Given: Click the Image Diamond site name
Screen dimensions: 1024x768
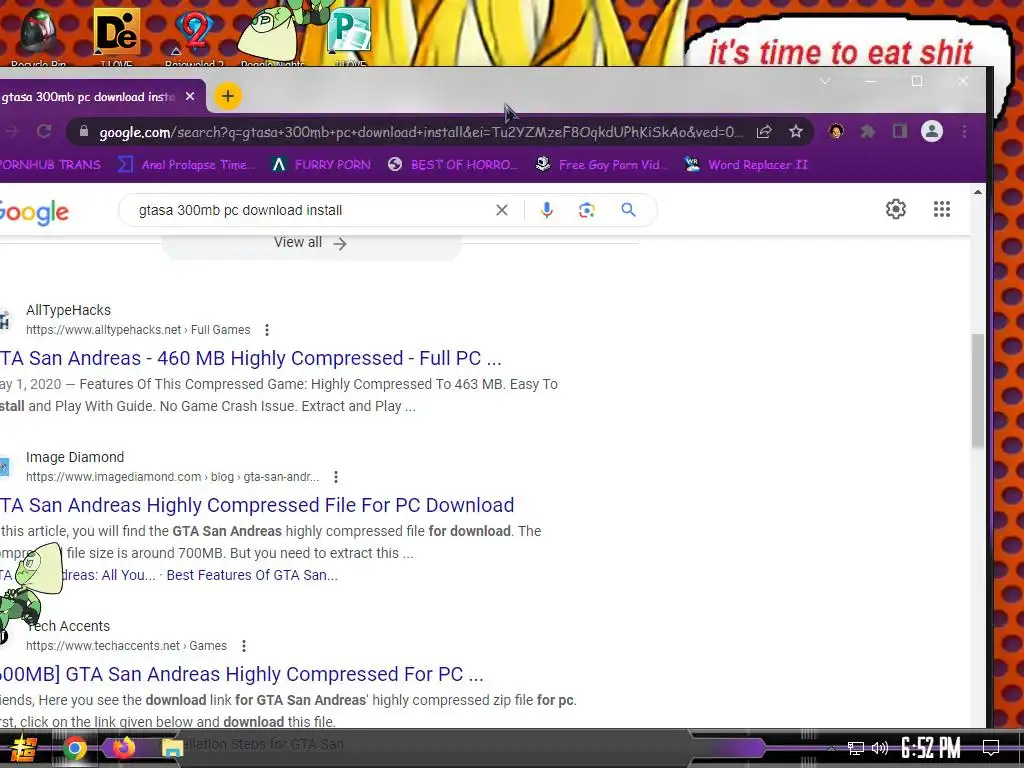Looking at the screenshot, I should click(x=75, y=457).
